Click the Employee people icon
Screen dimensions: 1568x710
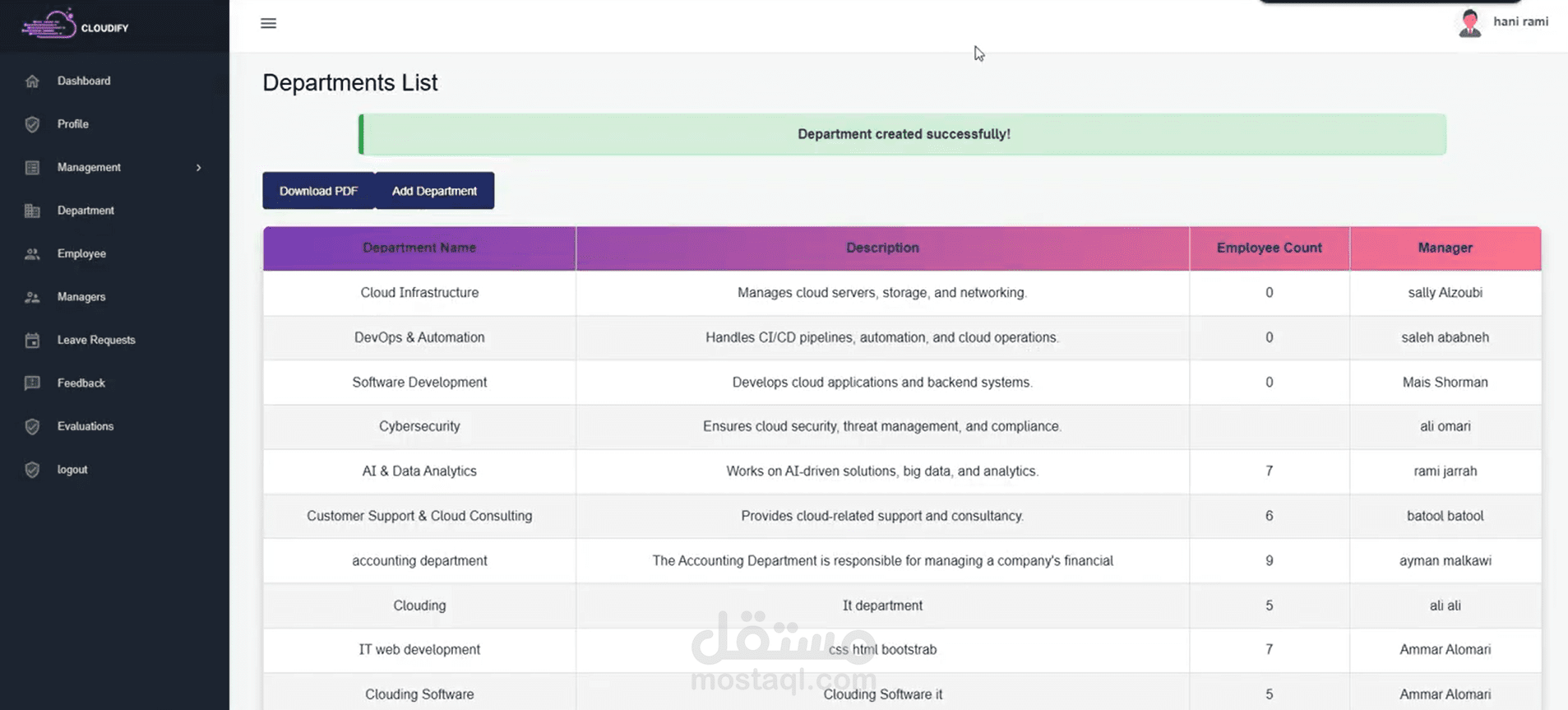[x=32, y=253]
